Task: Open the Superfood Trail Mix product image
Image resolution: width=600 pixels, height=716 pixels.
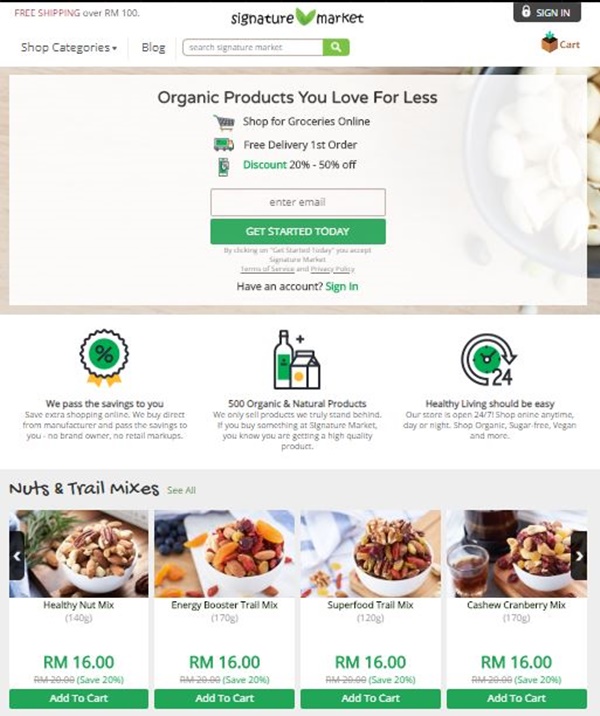Action: (370, 553)
